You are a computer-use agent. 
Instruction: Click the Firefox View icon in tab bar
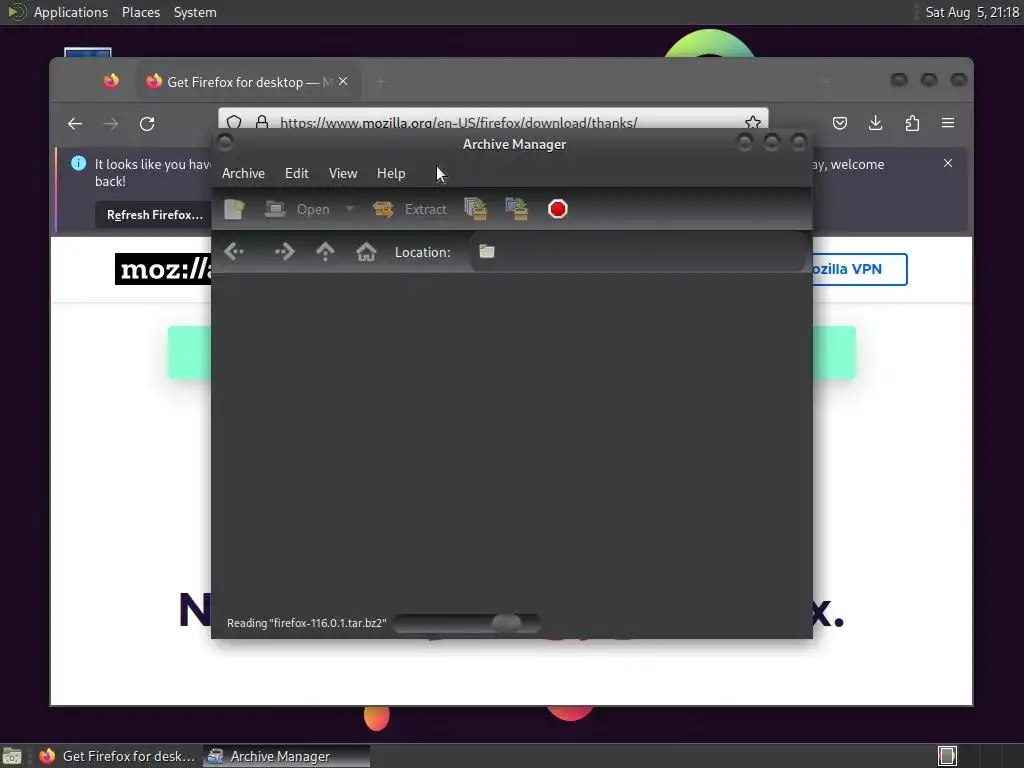click(x=111, y=81)
